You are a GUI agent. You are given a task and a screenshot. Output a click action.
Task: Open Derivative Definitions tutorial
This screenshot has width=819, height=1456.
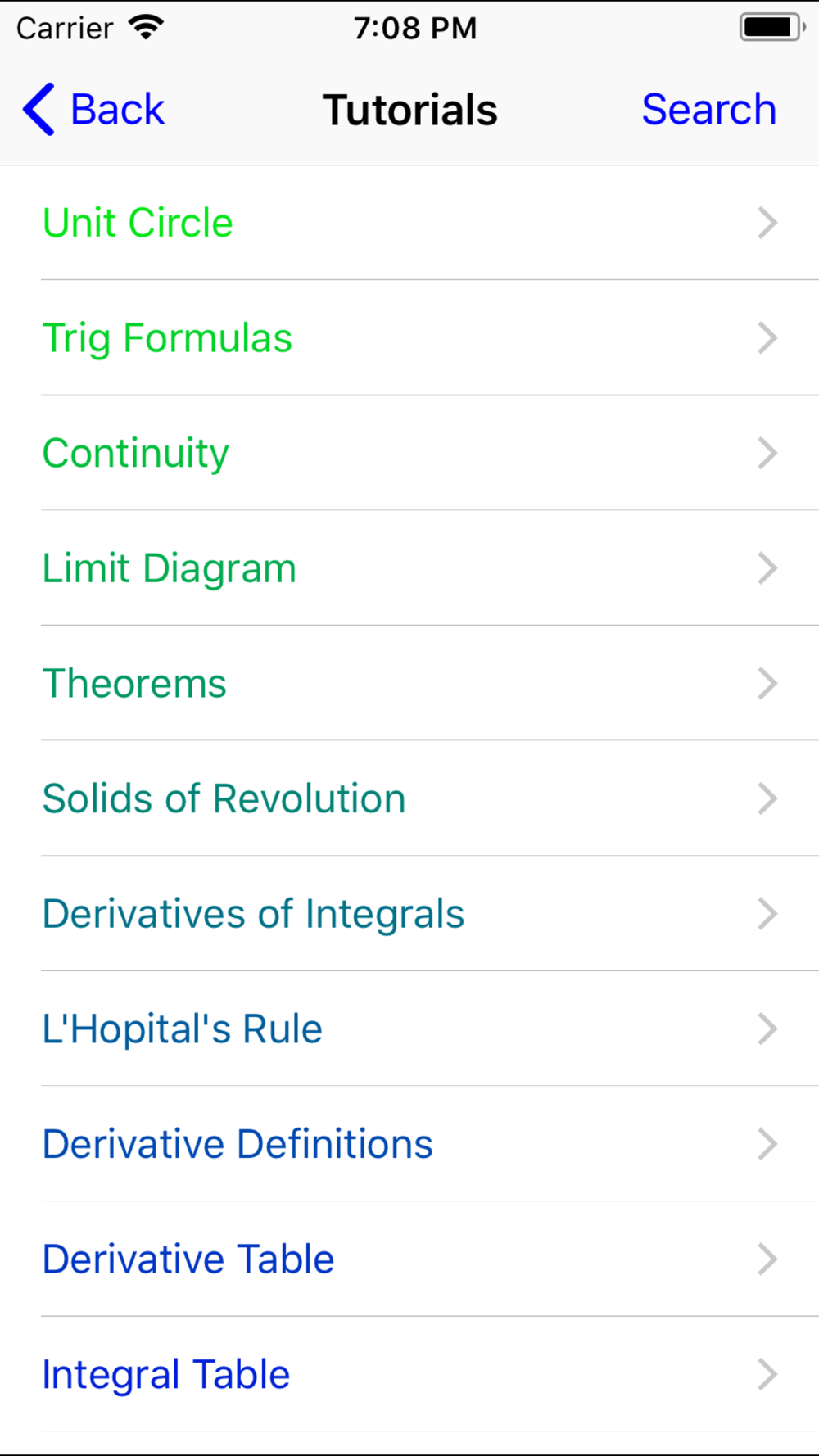coord(409,1144)
